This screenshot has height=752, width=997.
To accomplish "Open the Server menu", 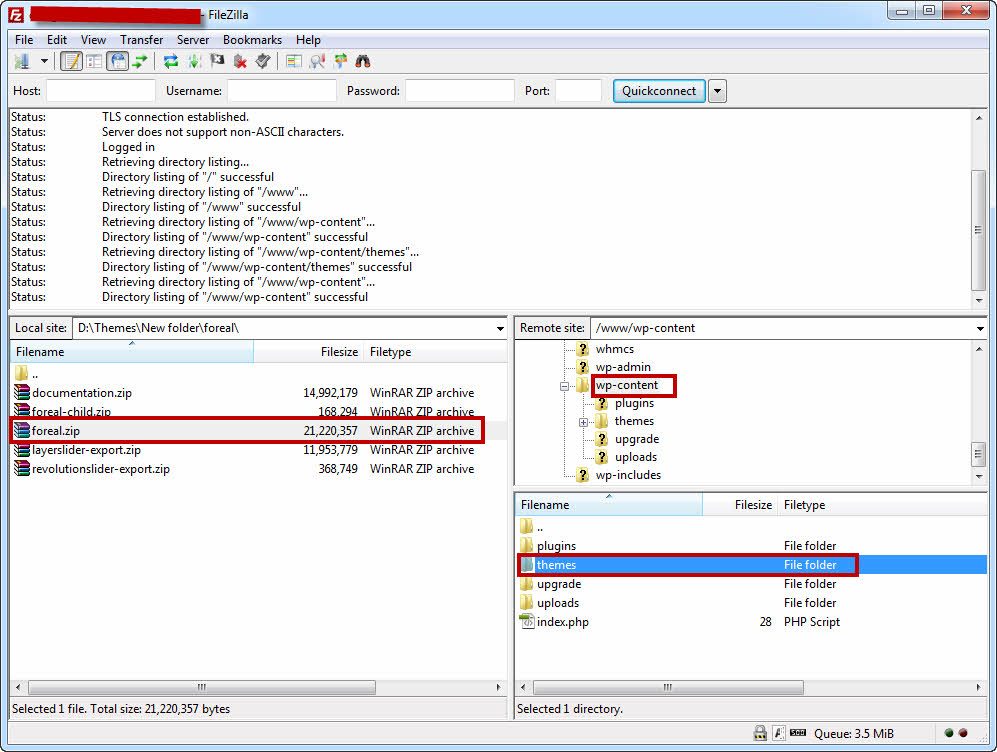I will [193, 39].
